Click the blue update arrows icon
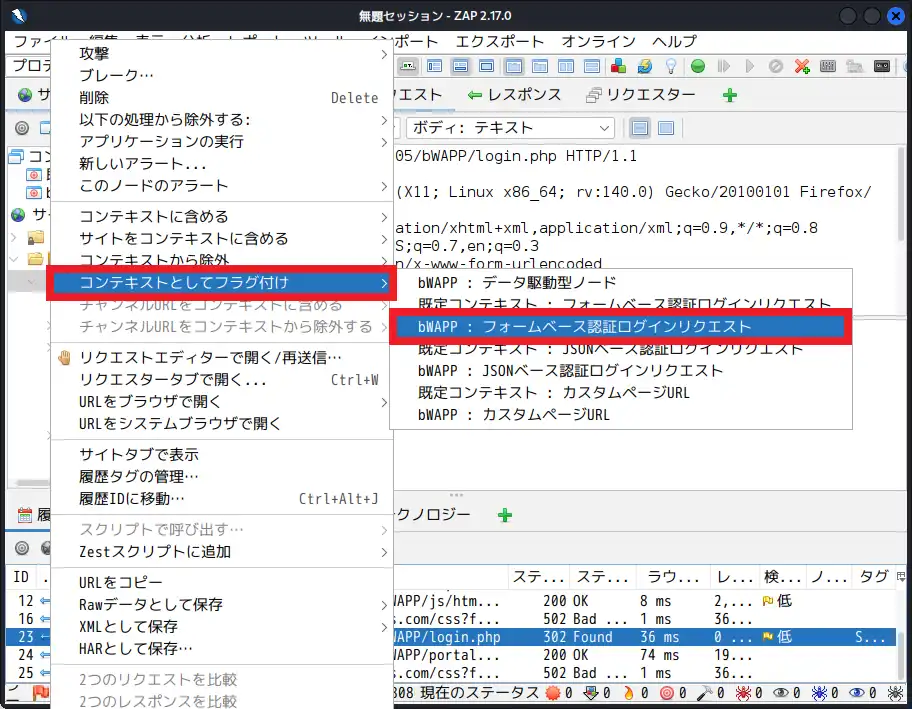 [644, 66]
